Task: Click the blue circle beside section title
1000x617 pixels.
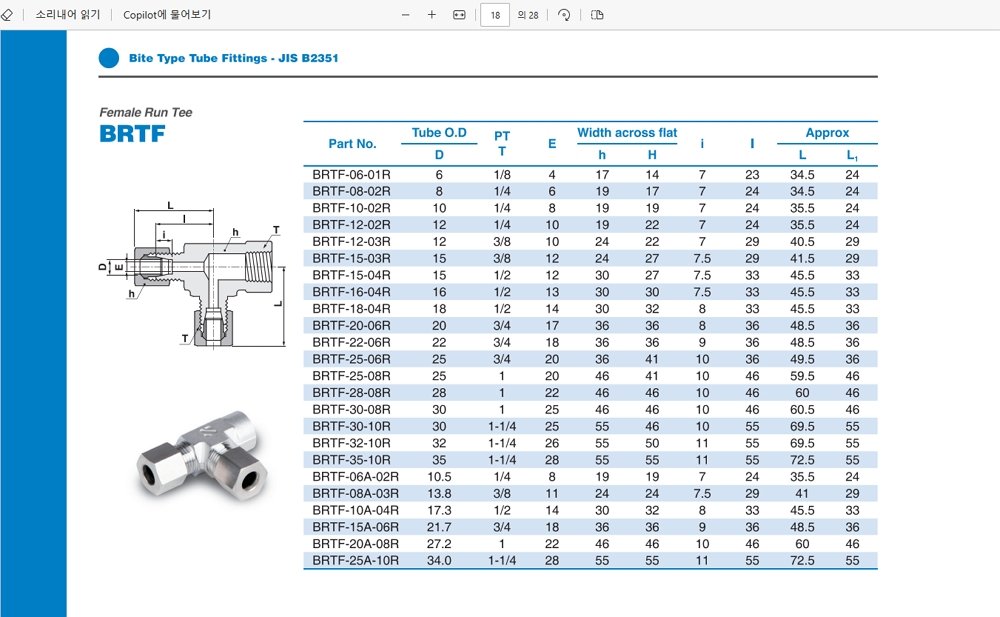Action: click(108, 58)
